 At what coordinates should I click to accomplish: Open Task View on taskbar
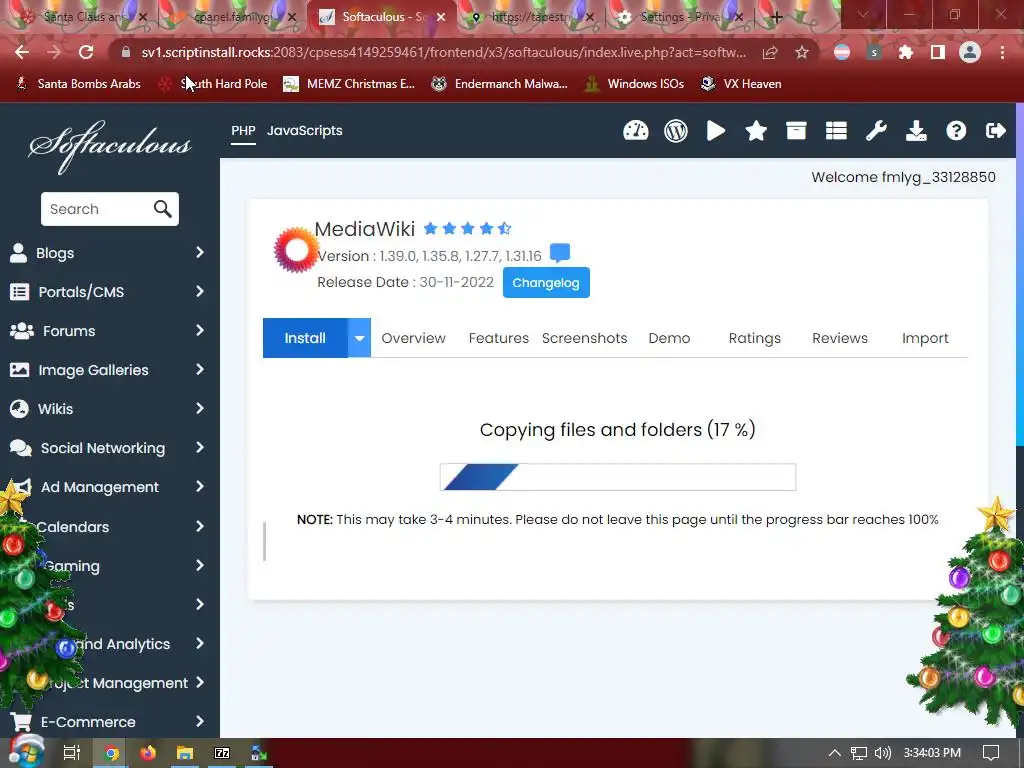tap(71, 753)
